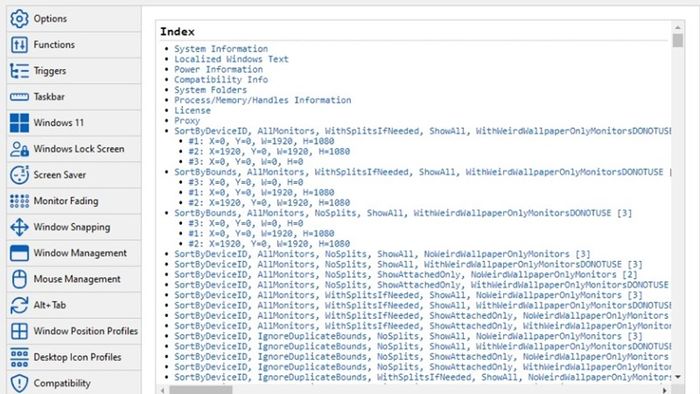Viewport: 700px width, 394px height.
Task: Open Window Snapping arrows icon
Action: point(19,227)
